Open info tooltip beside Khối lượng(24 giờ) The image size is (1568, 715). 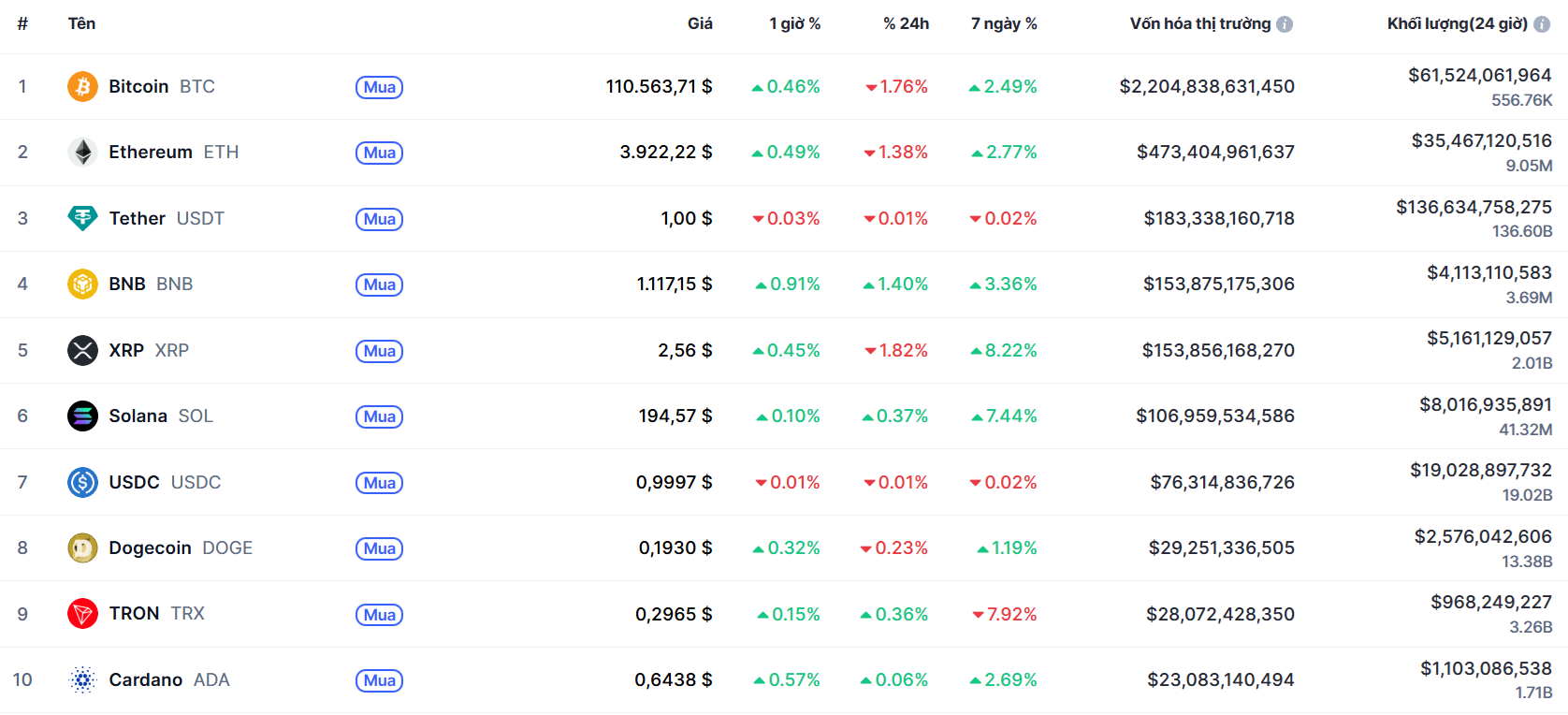[x=1542, y=24]
